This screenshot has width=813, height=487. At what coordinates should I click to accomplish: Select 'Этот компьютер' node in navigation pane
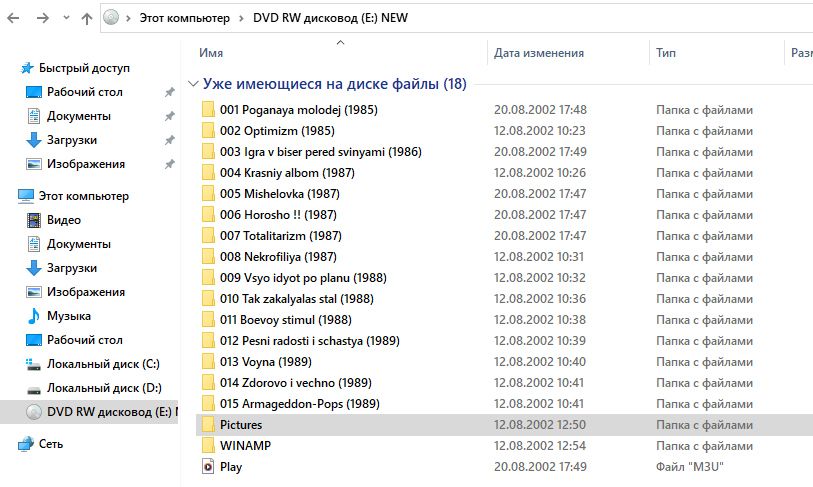point(83,196)
